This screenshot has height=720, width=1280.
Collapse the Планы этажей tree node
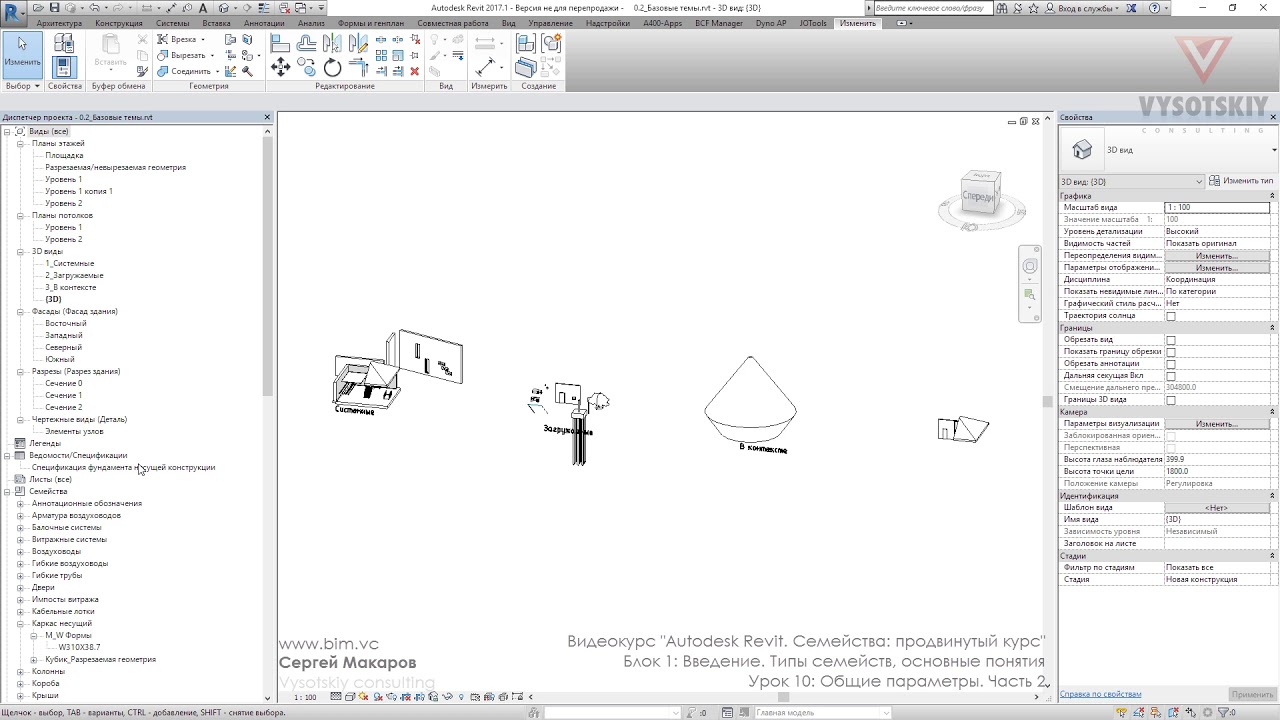[20, 144]
